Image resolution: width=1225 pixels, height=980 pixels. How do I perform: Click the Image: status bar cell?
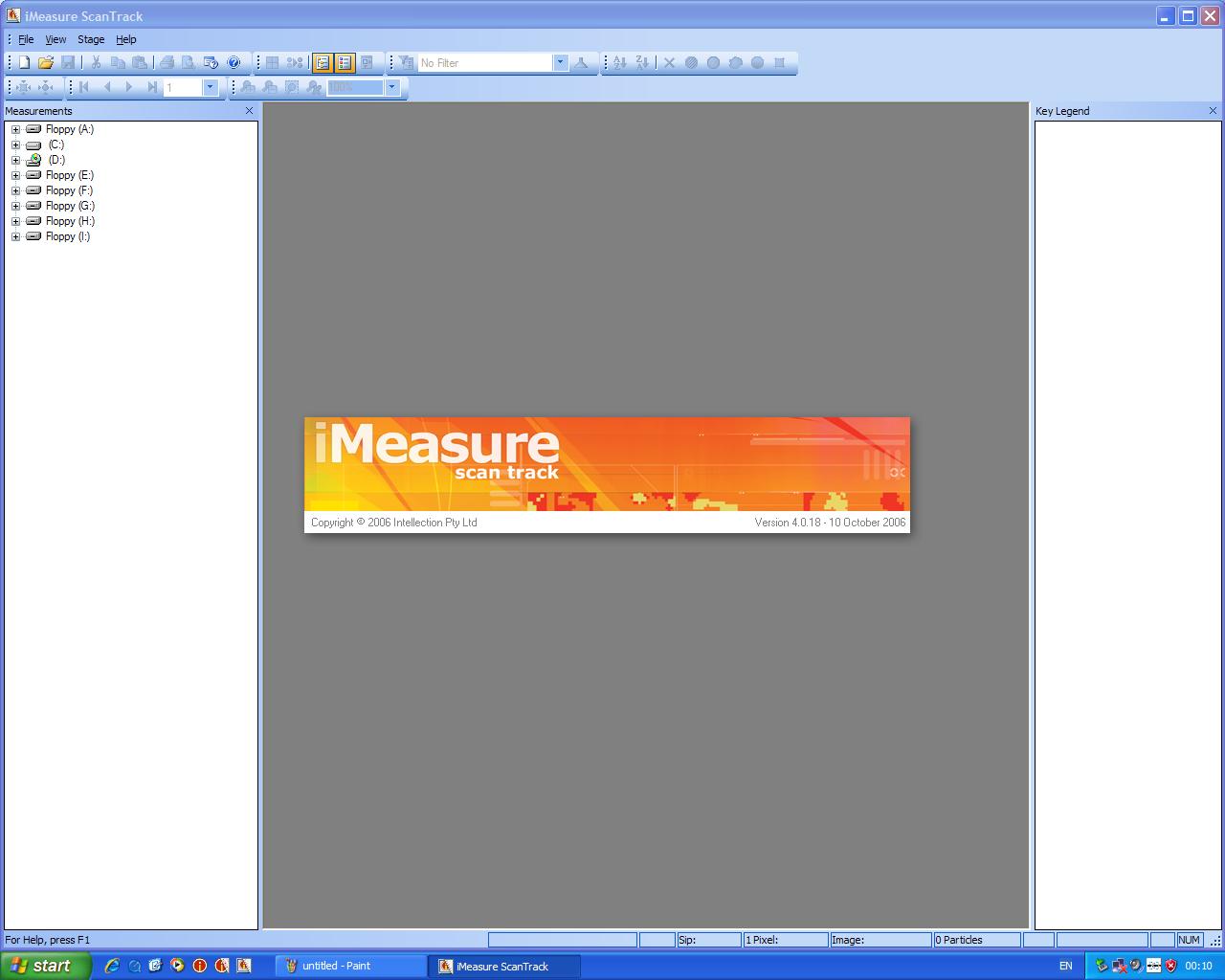880,940
